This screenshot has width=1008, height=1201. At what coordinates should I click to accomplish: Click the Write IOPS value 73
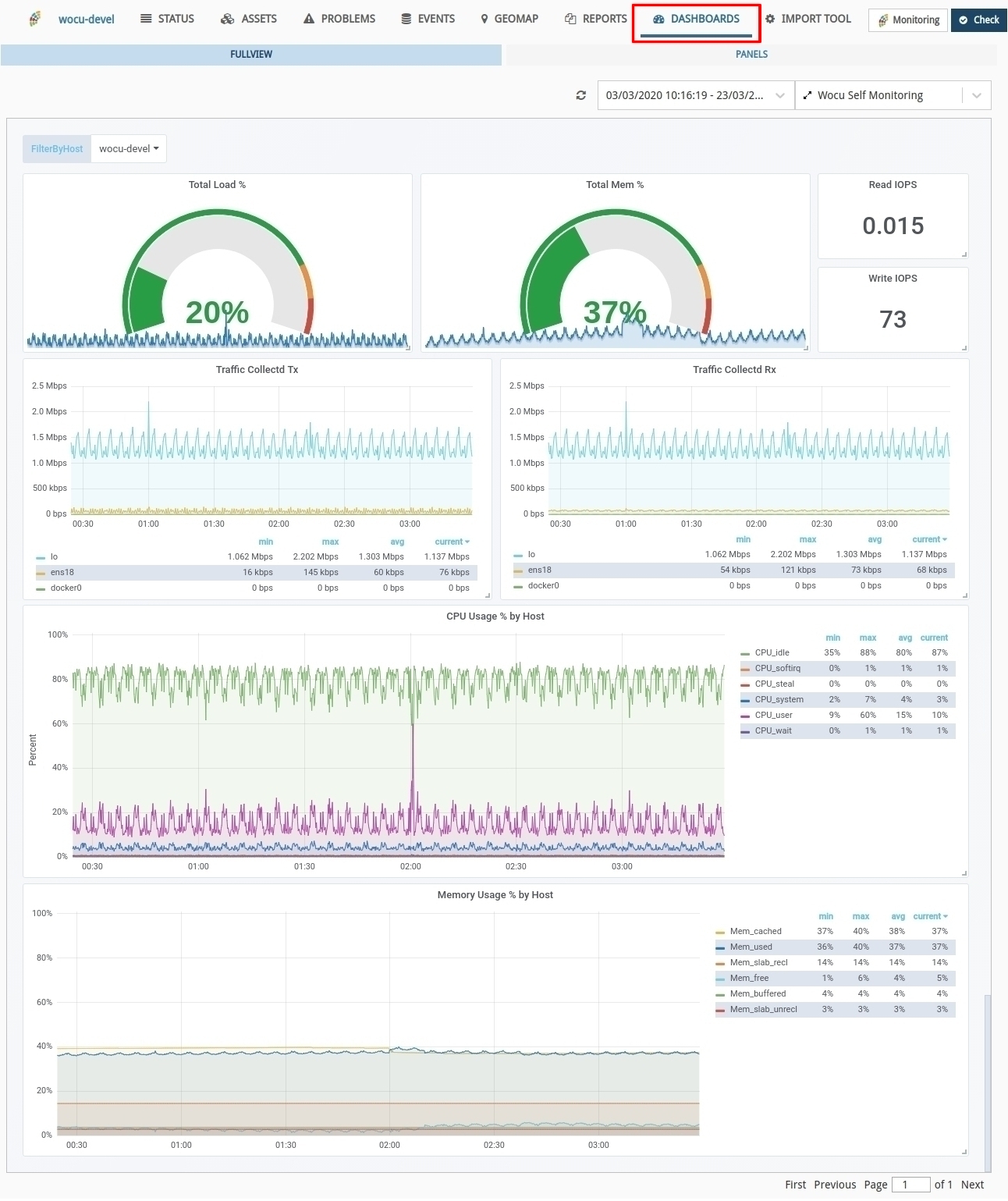pyautogui.click(x=893, y=319)
